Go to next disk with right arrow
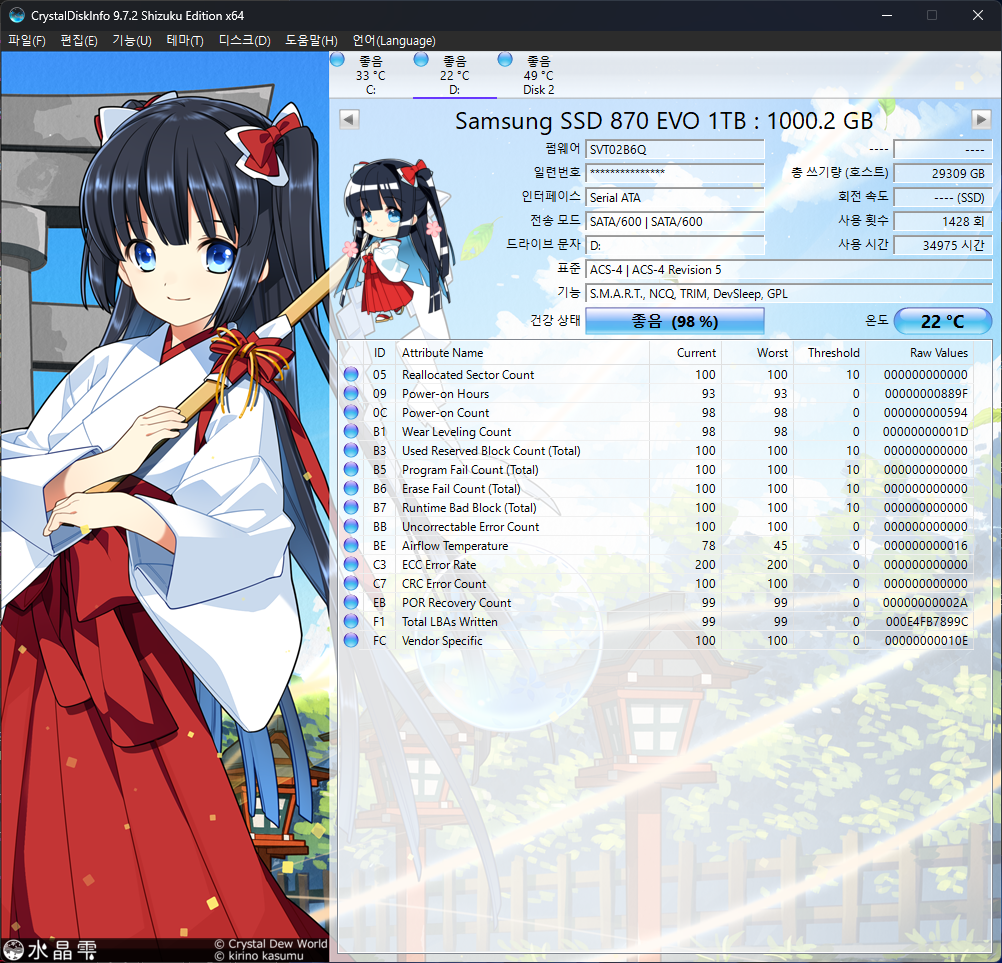This screenshot has height=963, width=1002. (981, 119)
